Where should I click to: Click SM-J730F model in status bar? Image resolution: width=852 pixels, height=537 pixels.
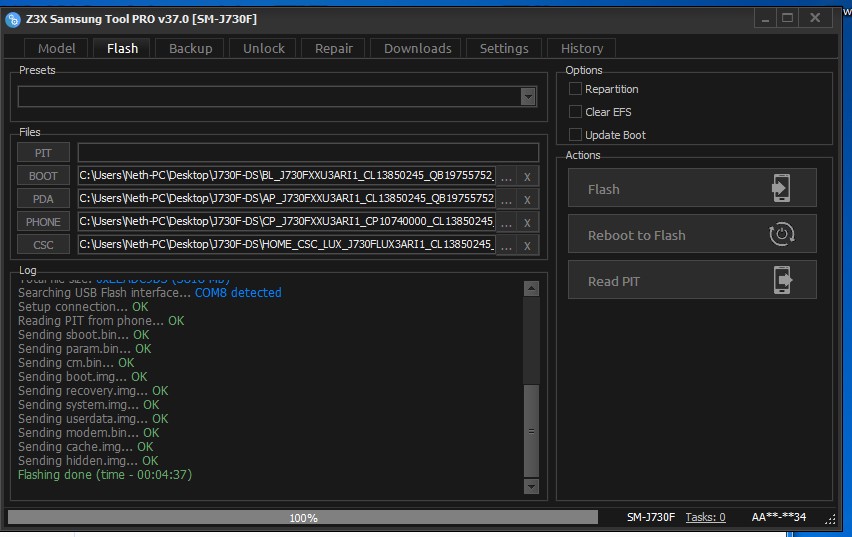(650, 517)
